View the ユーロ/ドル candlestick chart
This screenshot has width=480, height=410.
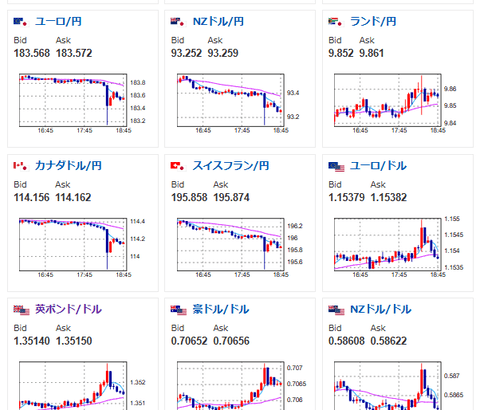point(398,248)
